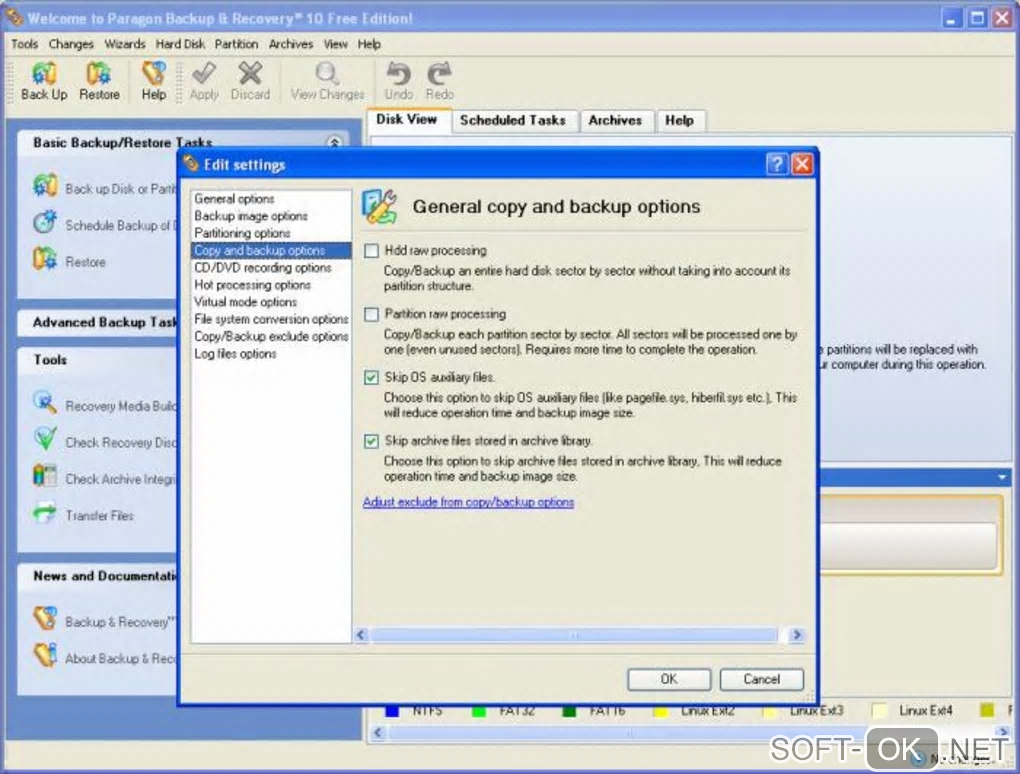The image size is (1020, 774).
Task: Switch to the Scheduled Tasks tab
Action: (x=513, y=120)
